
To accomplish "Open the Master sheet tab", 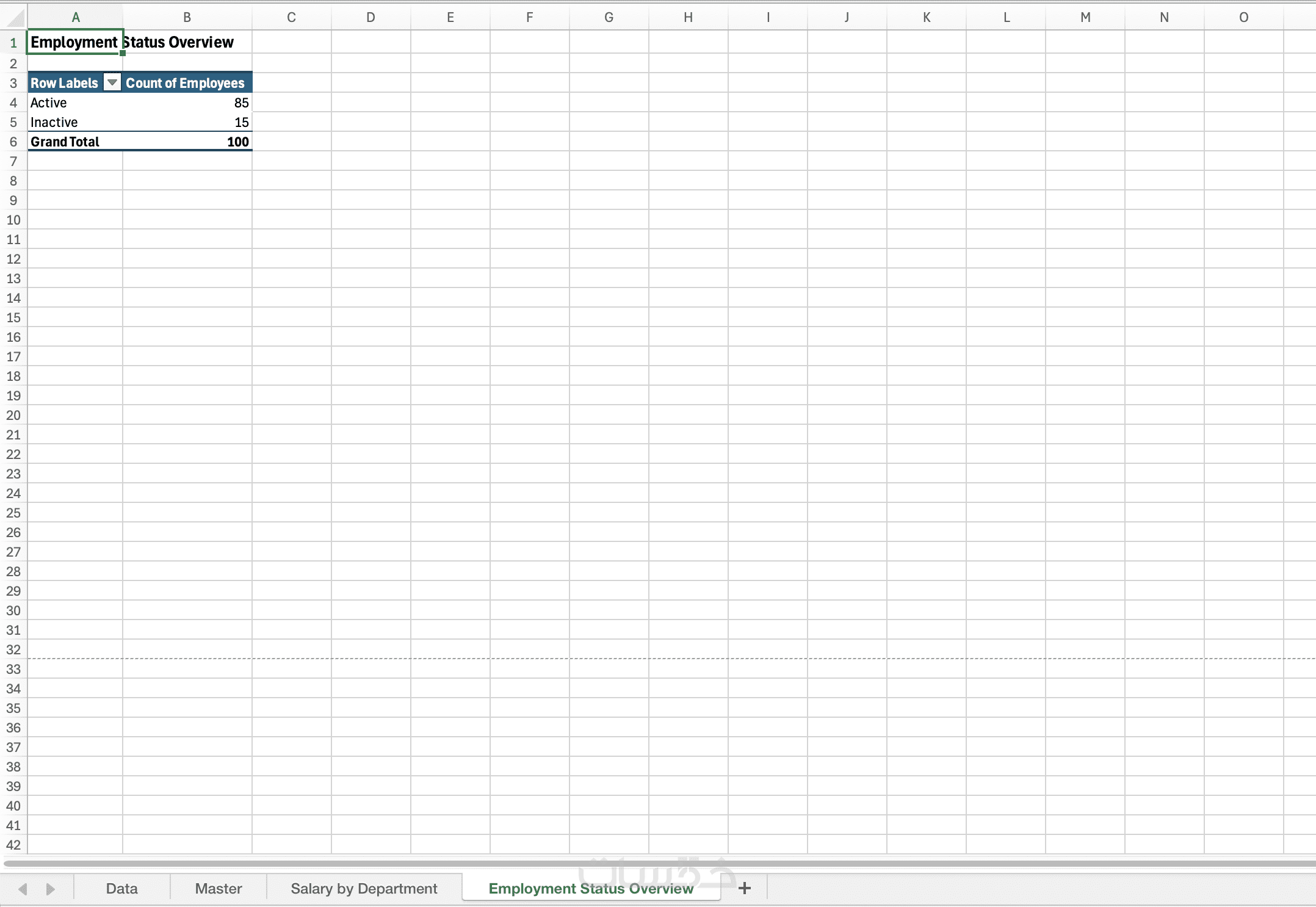I will click(x=219, y=888).
